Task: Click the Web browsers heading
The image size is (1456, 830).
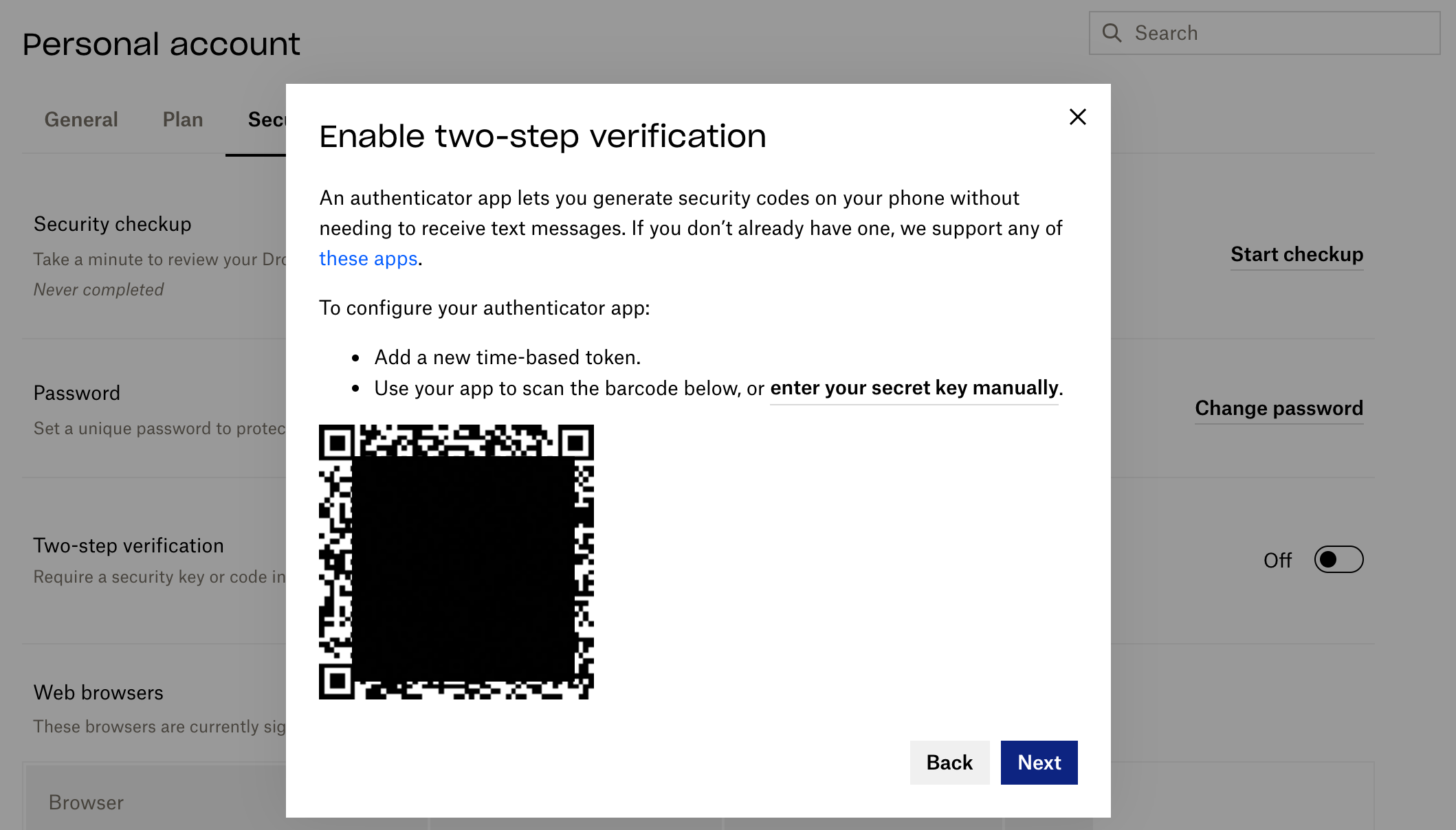Action: click(98, 693)
